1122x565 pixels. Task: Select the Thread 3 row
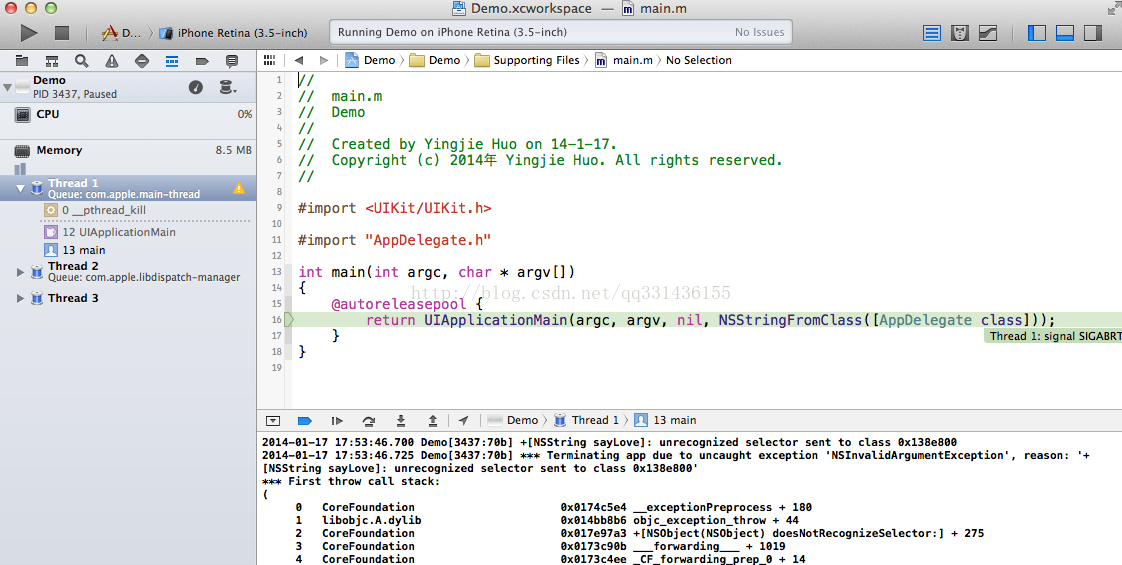pos(128,298)
